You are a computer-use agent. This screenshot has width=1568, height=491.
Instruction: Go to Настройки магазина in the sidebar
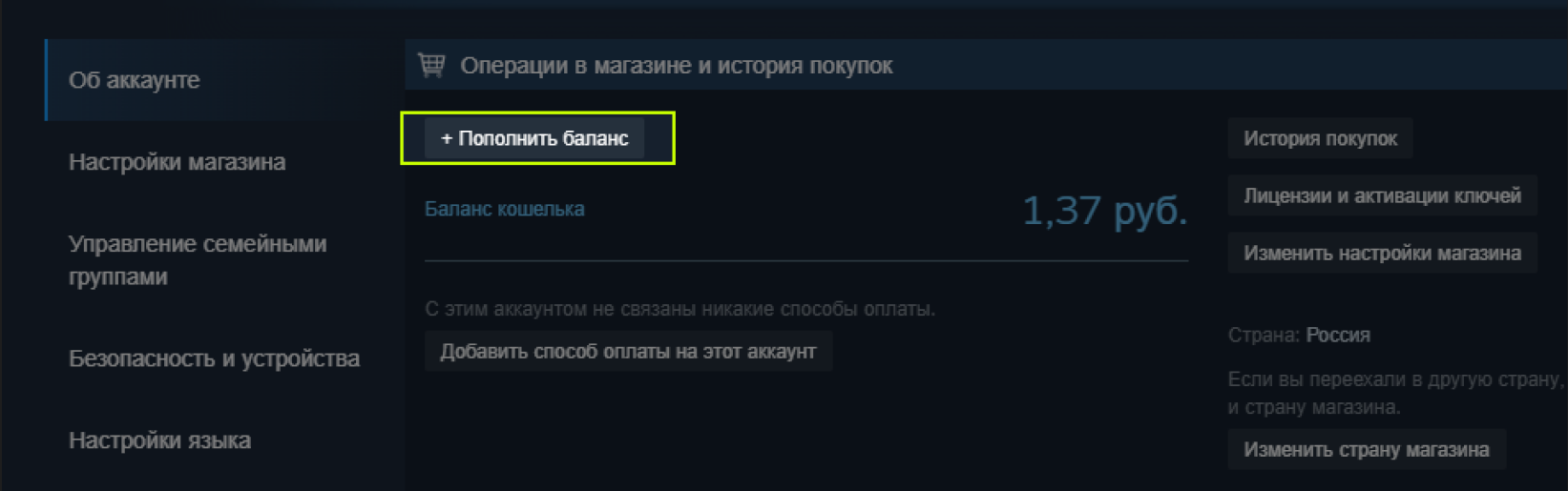tap(177, 162)
